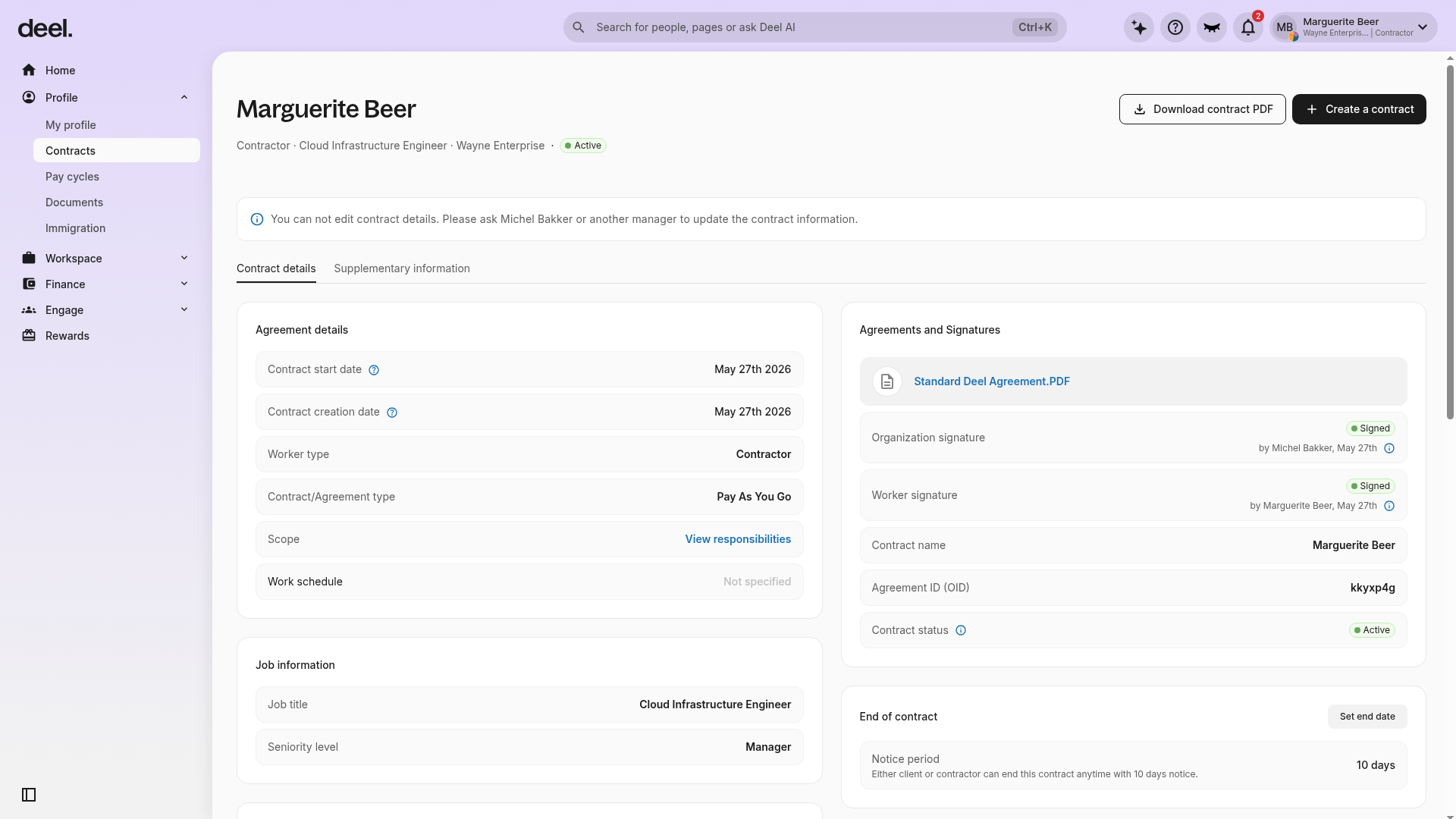Click the Finance wallet icon
1456x819 pixels.
coord(29,284)
